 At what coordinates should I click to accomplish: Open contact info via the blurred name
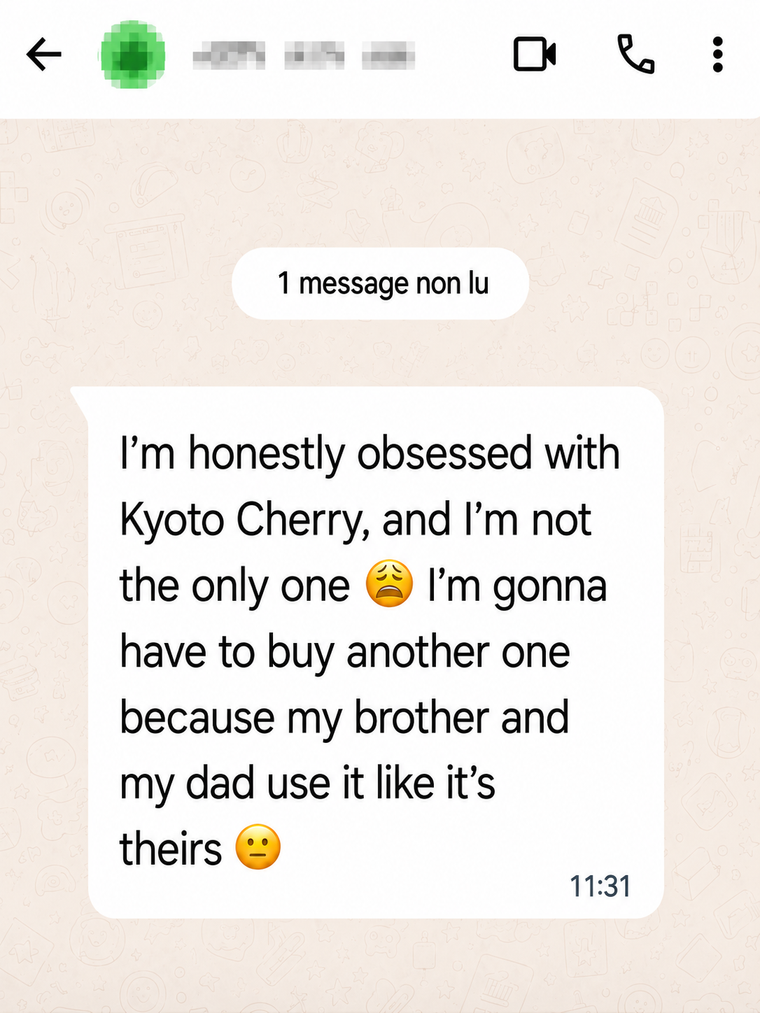tap(304, 55)
